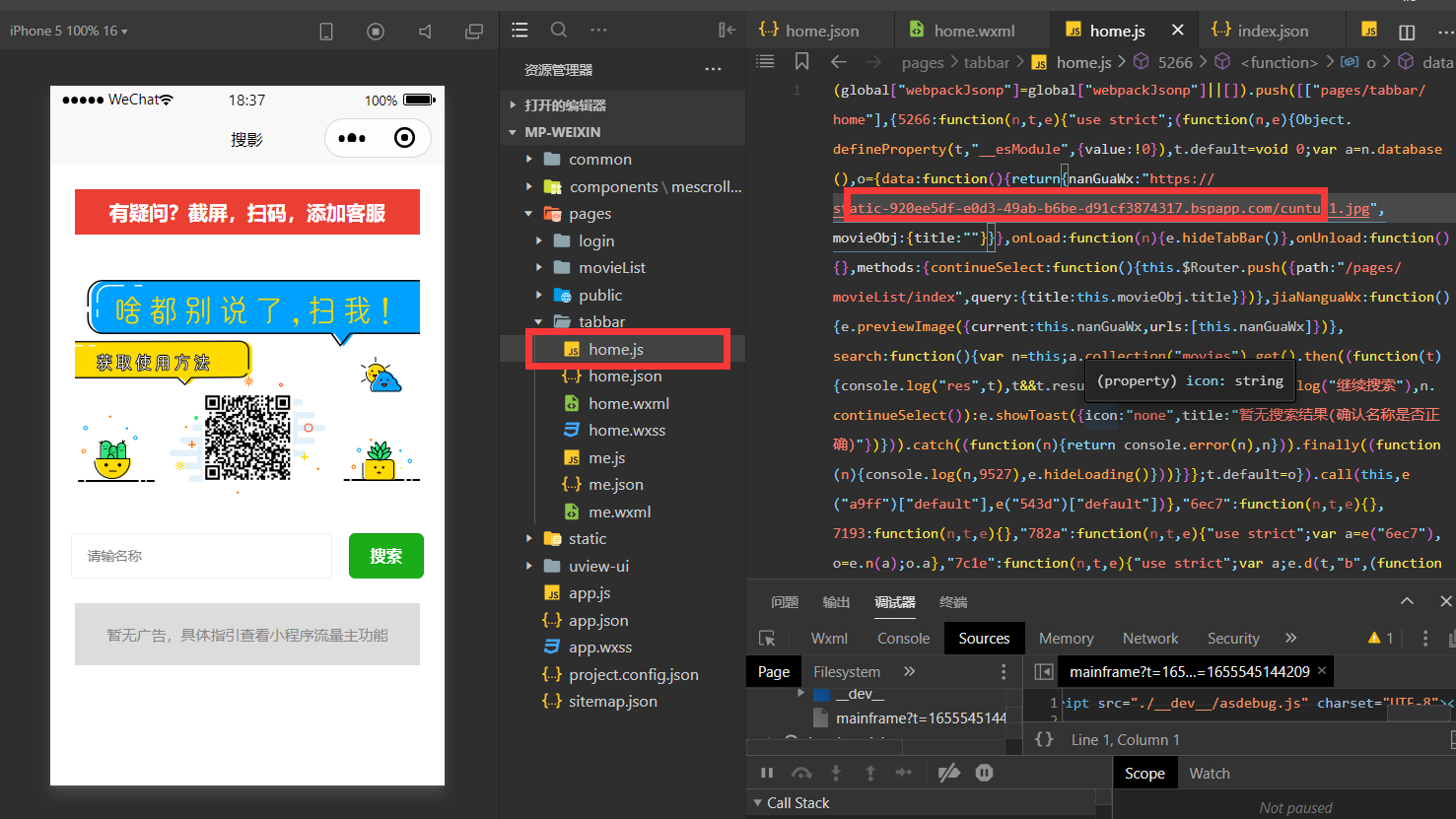
Task: Switch to the index.json editor tab
Action: (1272, 31)
